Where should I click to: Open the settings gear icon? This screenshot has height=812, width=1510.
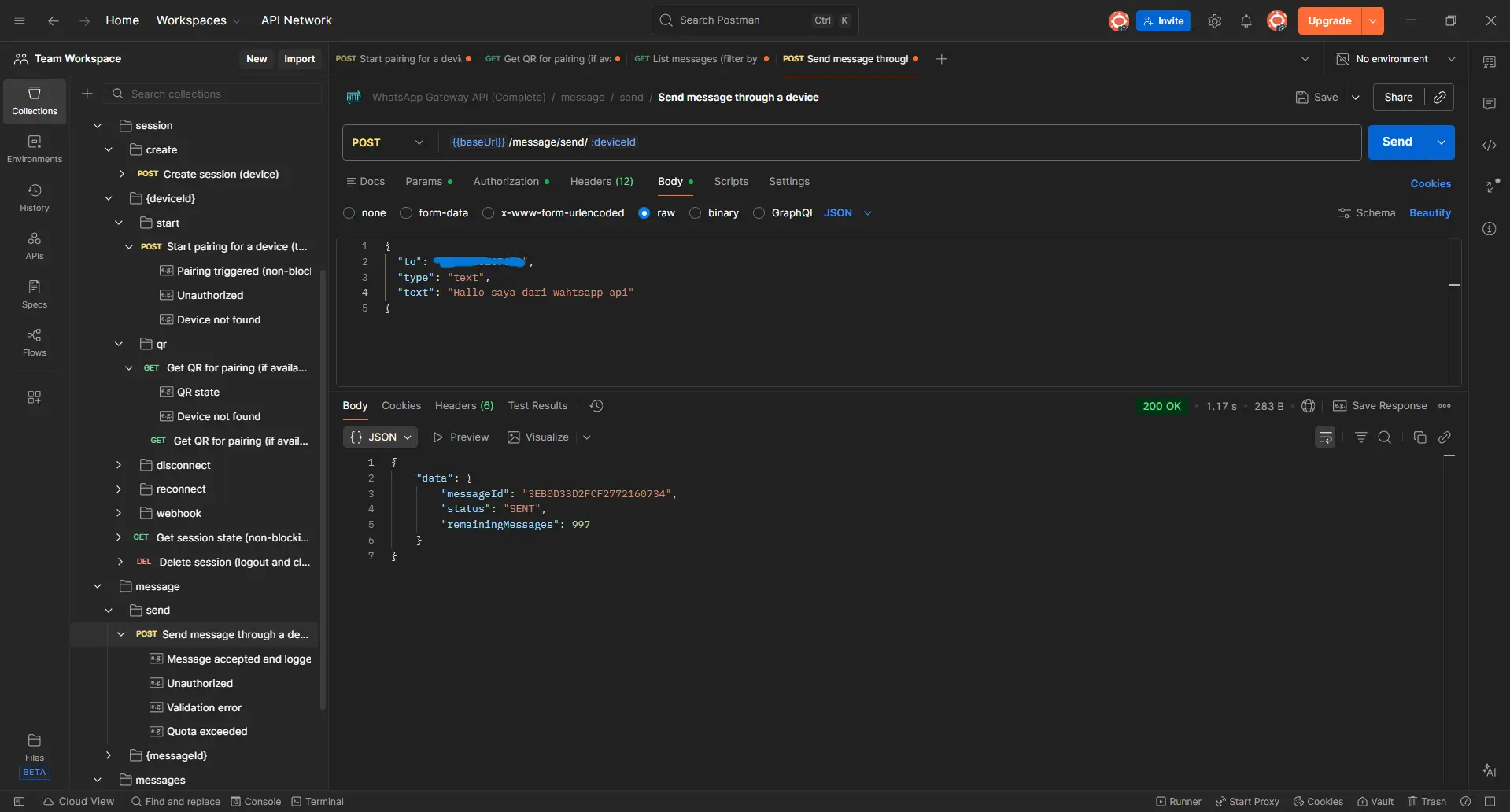(x=1215, y=21)
